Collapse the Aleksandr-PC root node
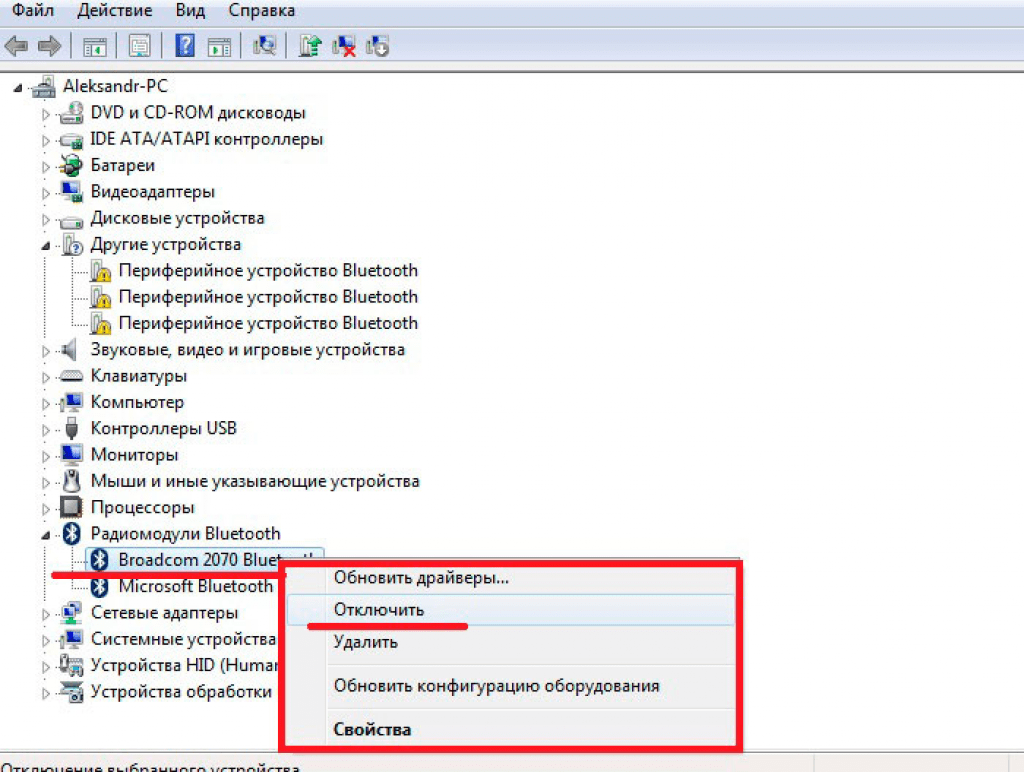This screenshot has width=1024, height=772. point(18,87)
